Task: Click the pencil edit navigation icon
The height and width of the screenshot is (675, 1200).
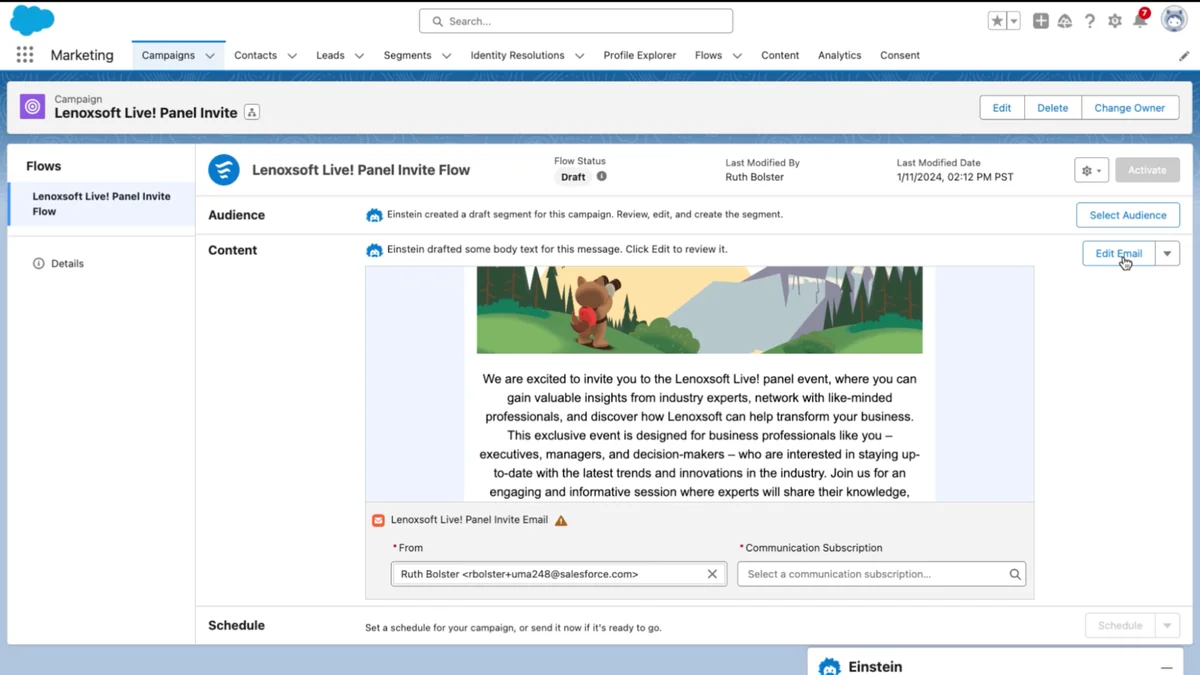Action: click(x=1184, y=56)
